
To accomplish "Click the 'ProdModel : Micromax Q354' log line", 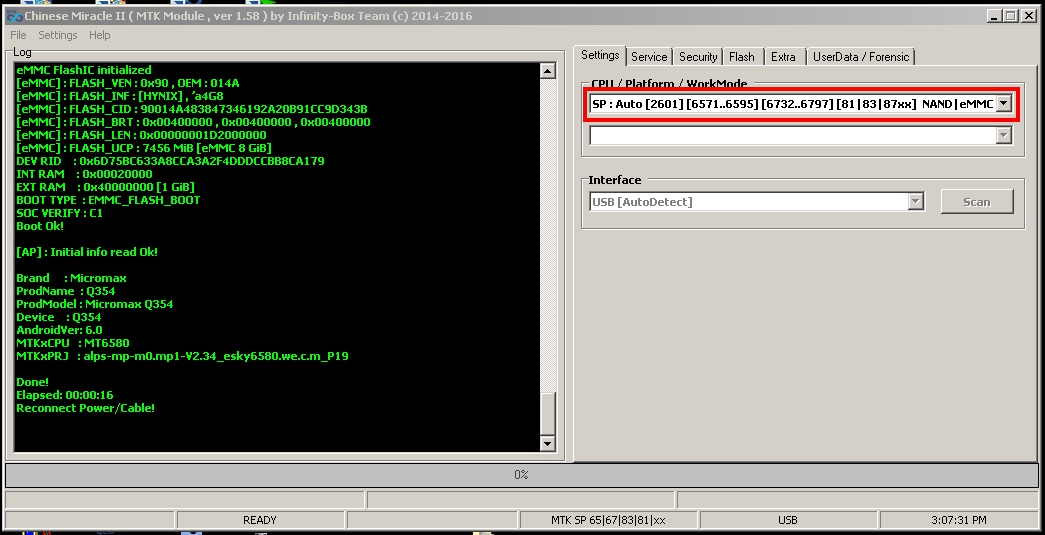I will 95,304.
